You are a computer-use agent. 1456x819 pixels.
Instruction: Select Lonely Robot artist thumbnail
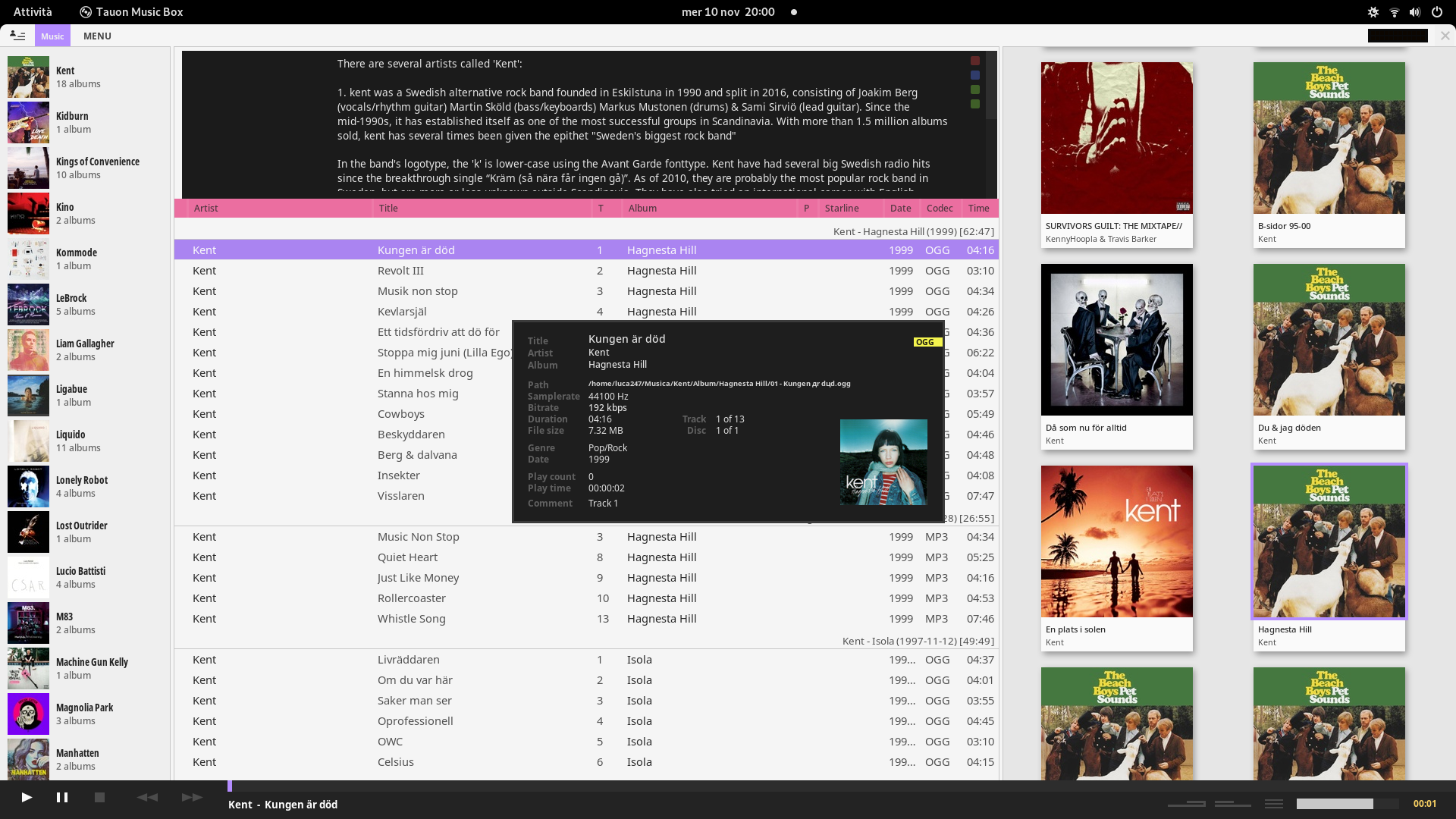pyautogui.click(x=28, y=486)
